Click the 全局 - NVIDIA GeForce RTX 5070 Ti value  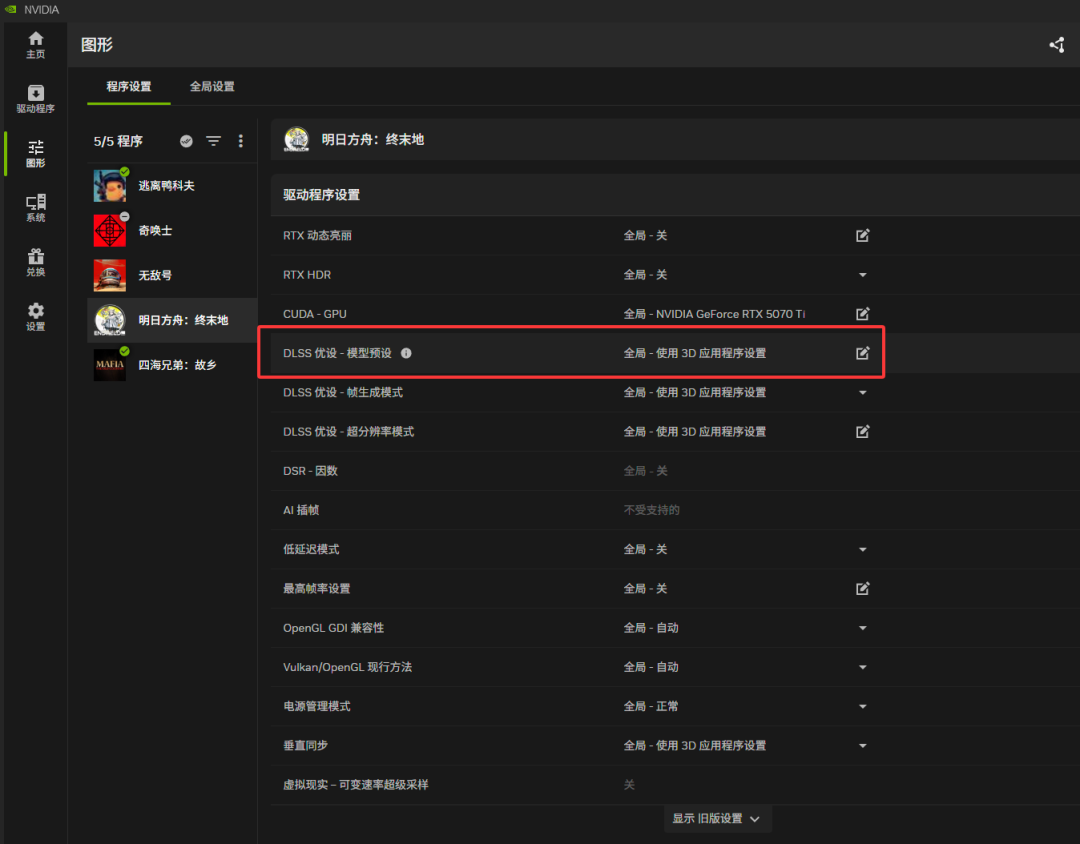click(x=714, y=314)
